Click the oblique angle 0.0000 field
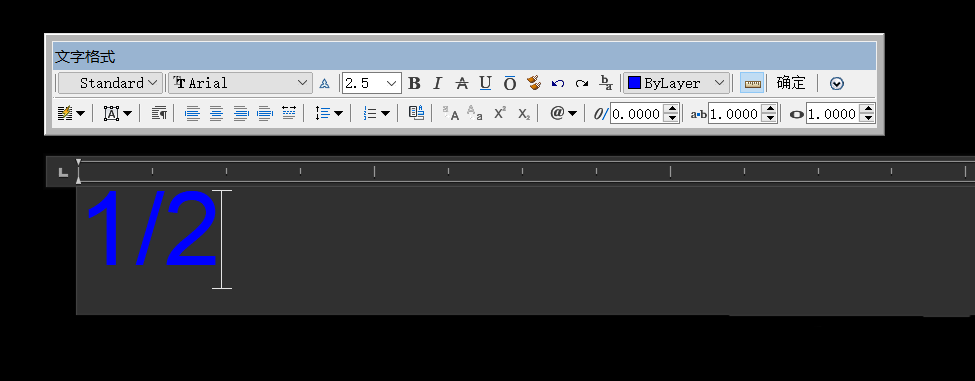 click(636, 114)
